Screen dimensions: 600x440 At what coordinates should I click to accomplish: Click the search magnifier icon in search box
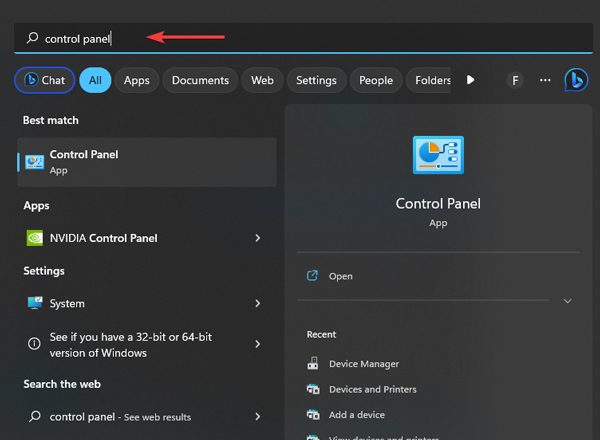pos(33,38)
